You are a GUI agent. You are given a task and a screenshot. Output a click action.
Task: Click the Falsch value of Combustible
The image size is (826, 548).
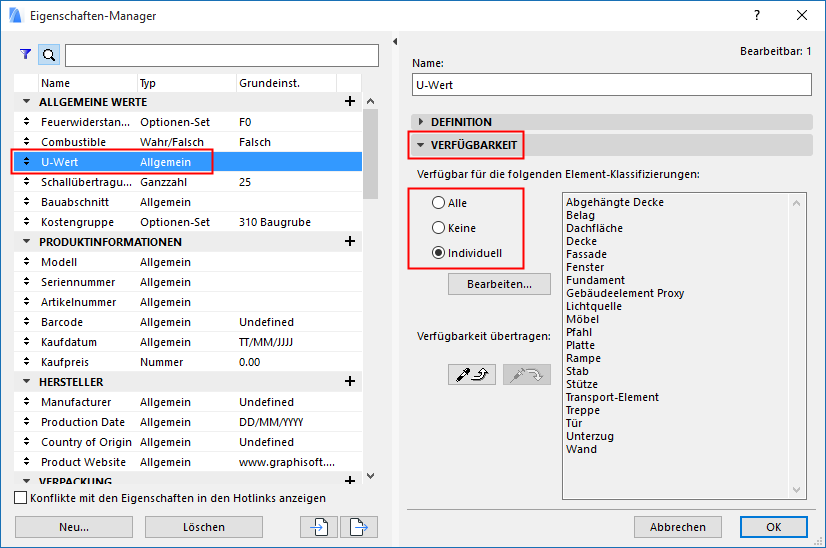[254, 142]
